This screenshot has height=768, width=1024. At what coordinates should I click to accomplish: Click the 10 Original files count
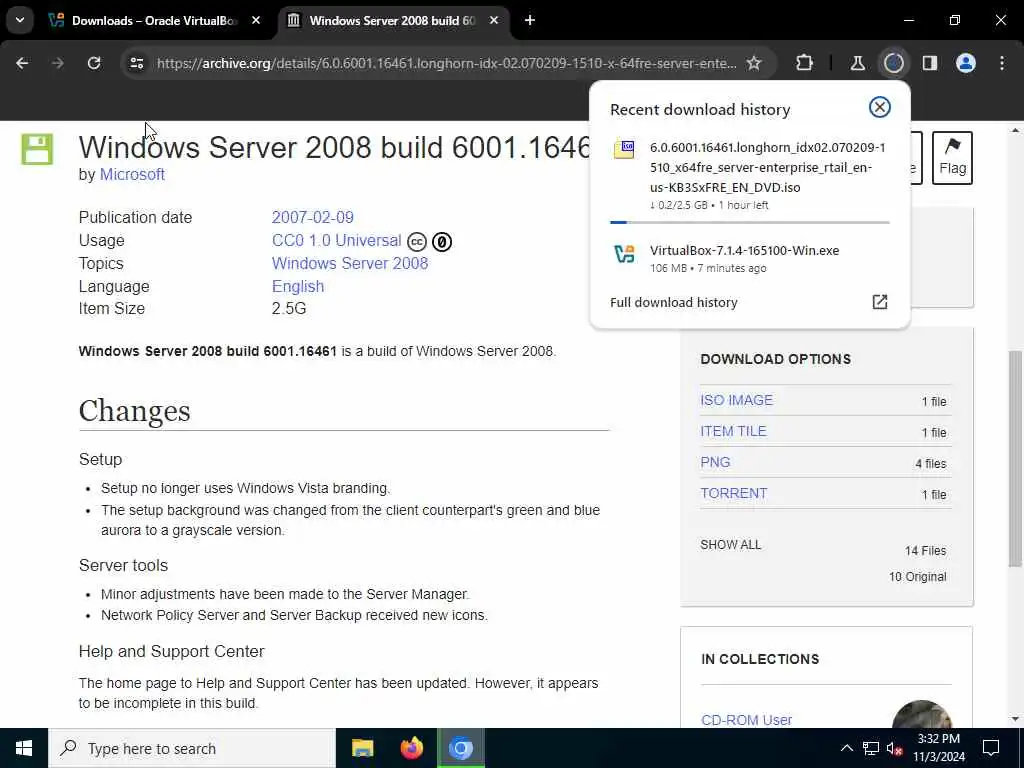pos(917,577)
